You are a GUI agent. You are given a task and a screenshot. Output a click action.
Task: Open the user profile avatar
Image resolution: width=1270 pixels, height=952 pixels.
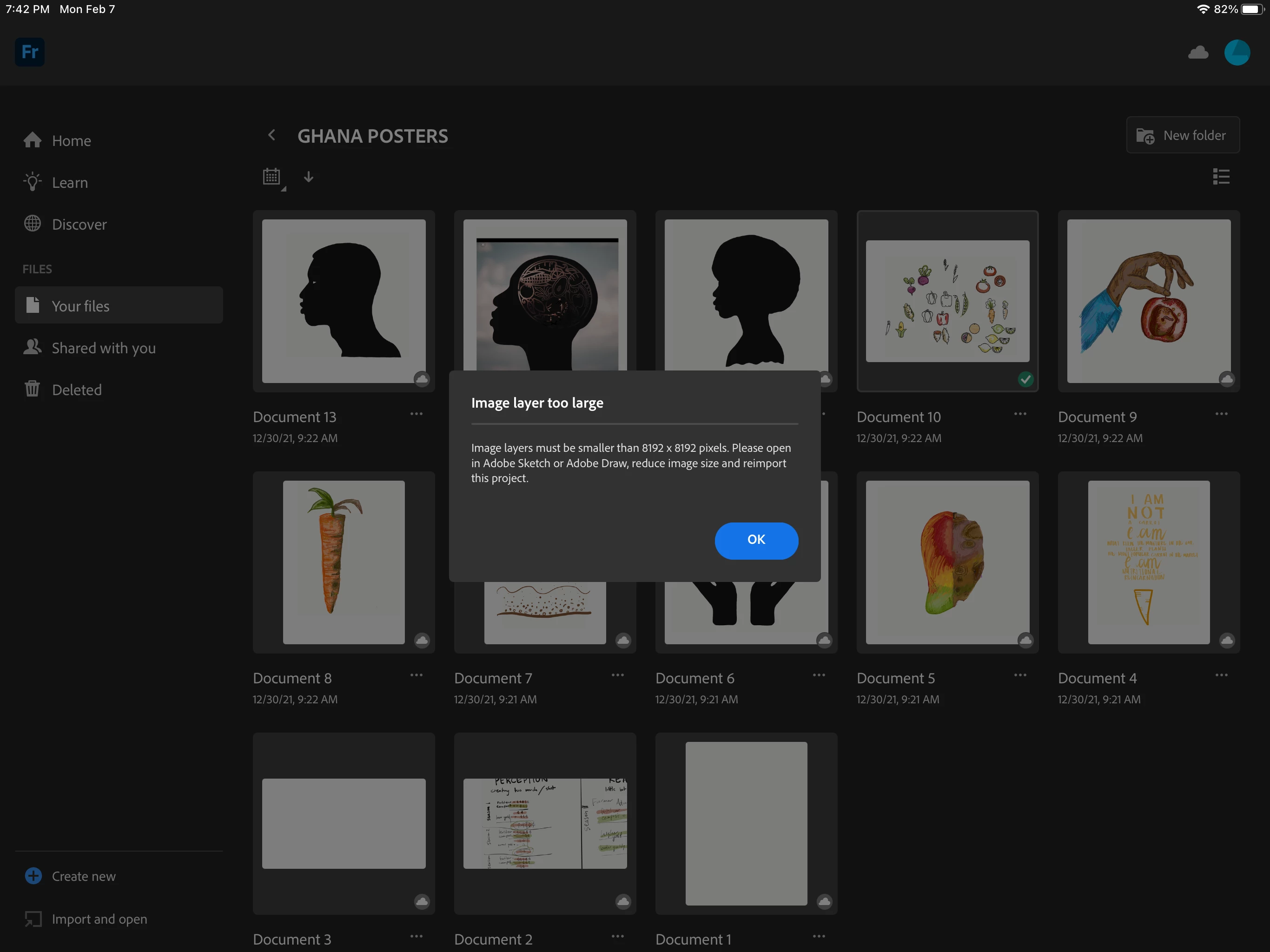(1237, 53)
